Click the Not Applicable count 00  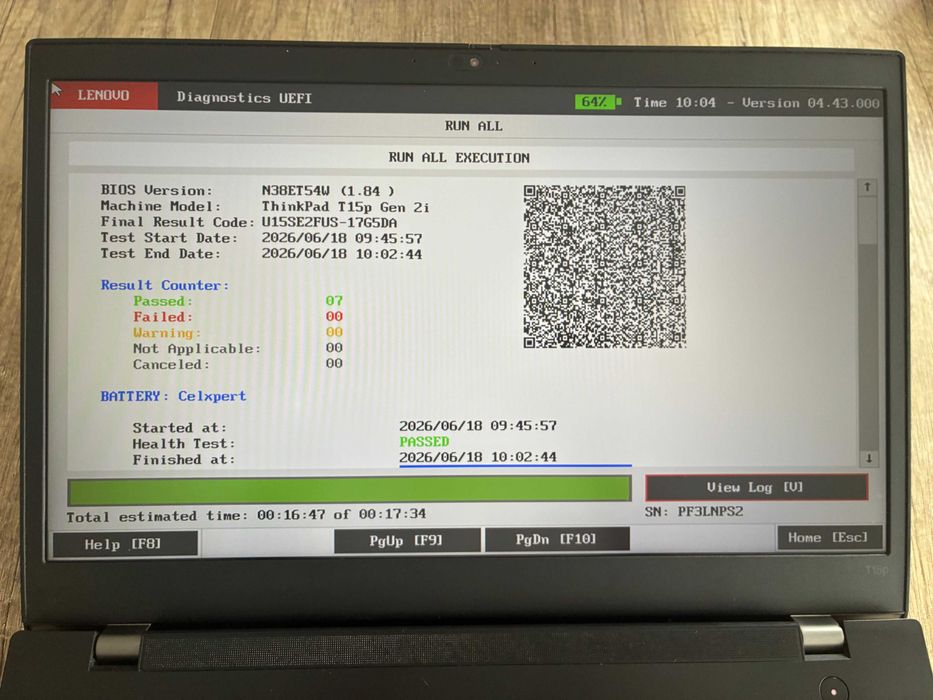click(x=334, y=347)
